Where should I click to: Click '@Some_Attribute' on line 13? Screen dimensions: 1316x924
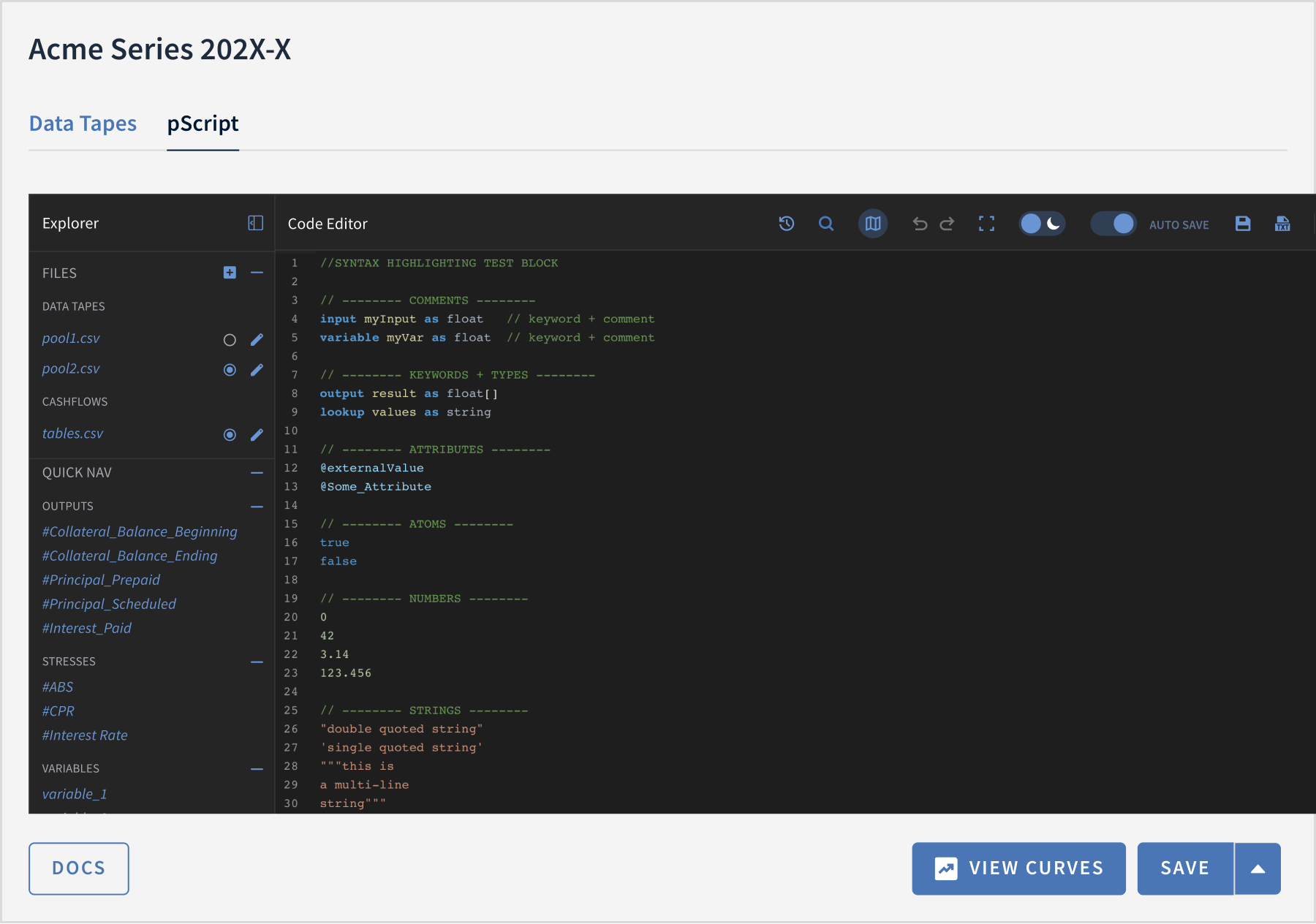pyautogui.click(x=375, y=487)
